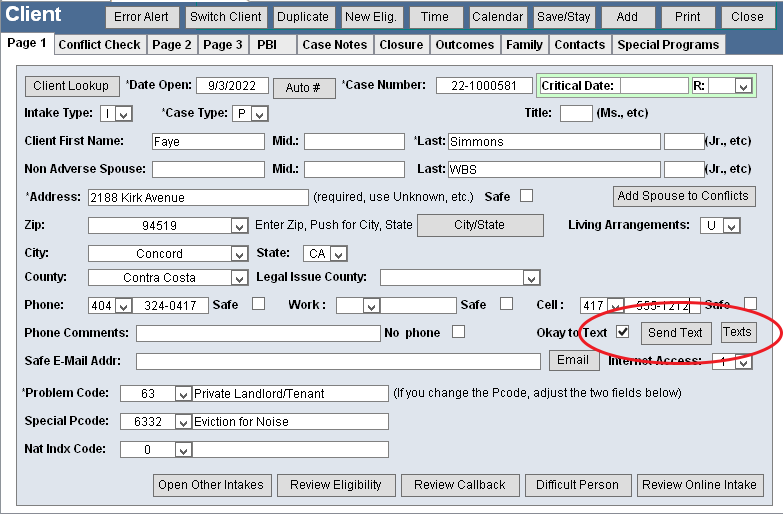Open the Time button
The width and height of the screenshot is (783, 514).
(434, 17)
